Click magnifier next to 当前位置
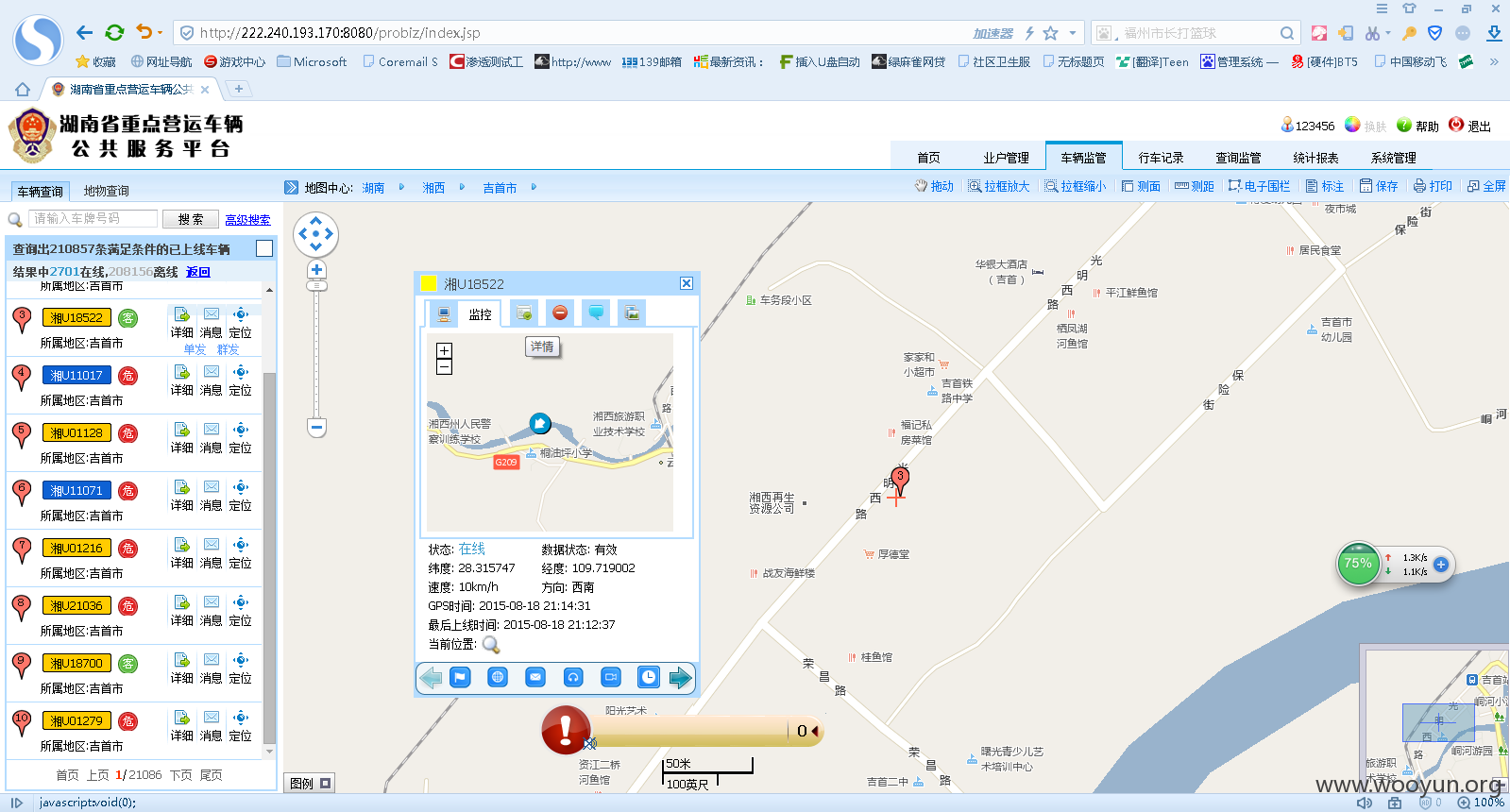 tap(491, 645)
